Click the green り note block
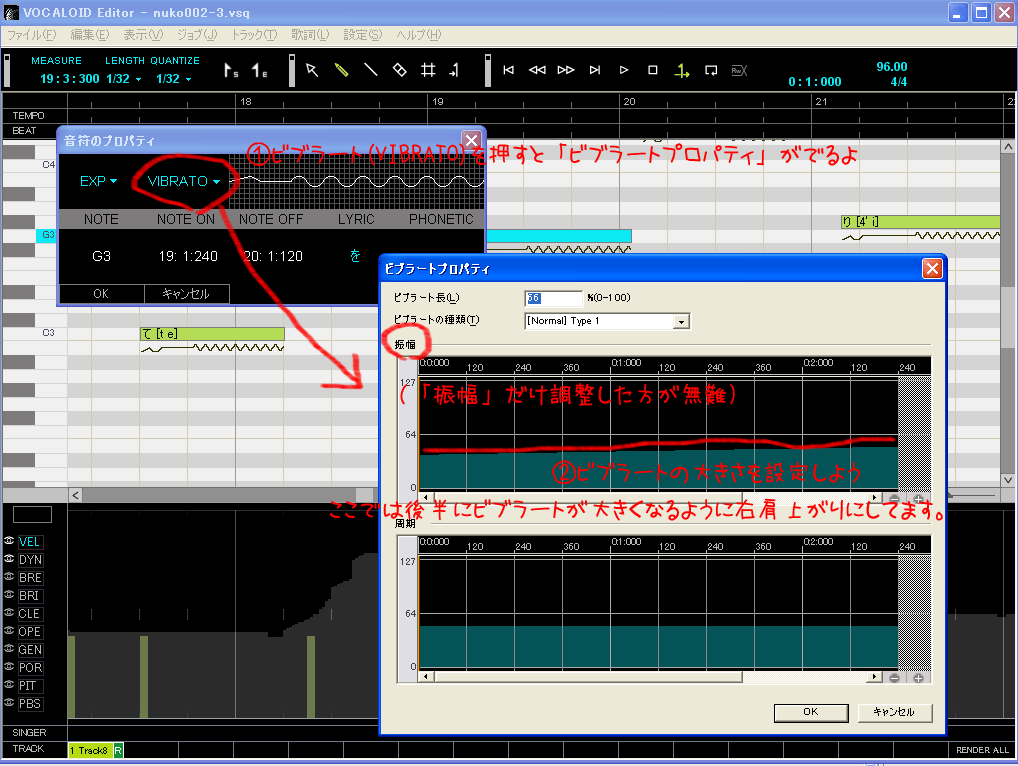The image size is (1018, 766). 920,221
